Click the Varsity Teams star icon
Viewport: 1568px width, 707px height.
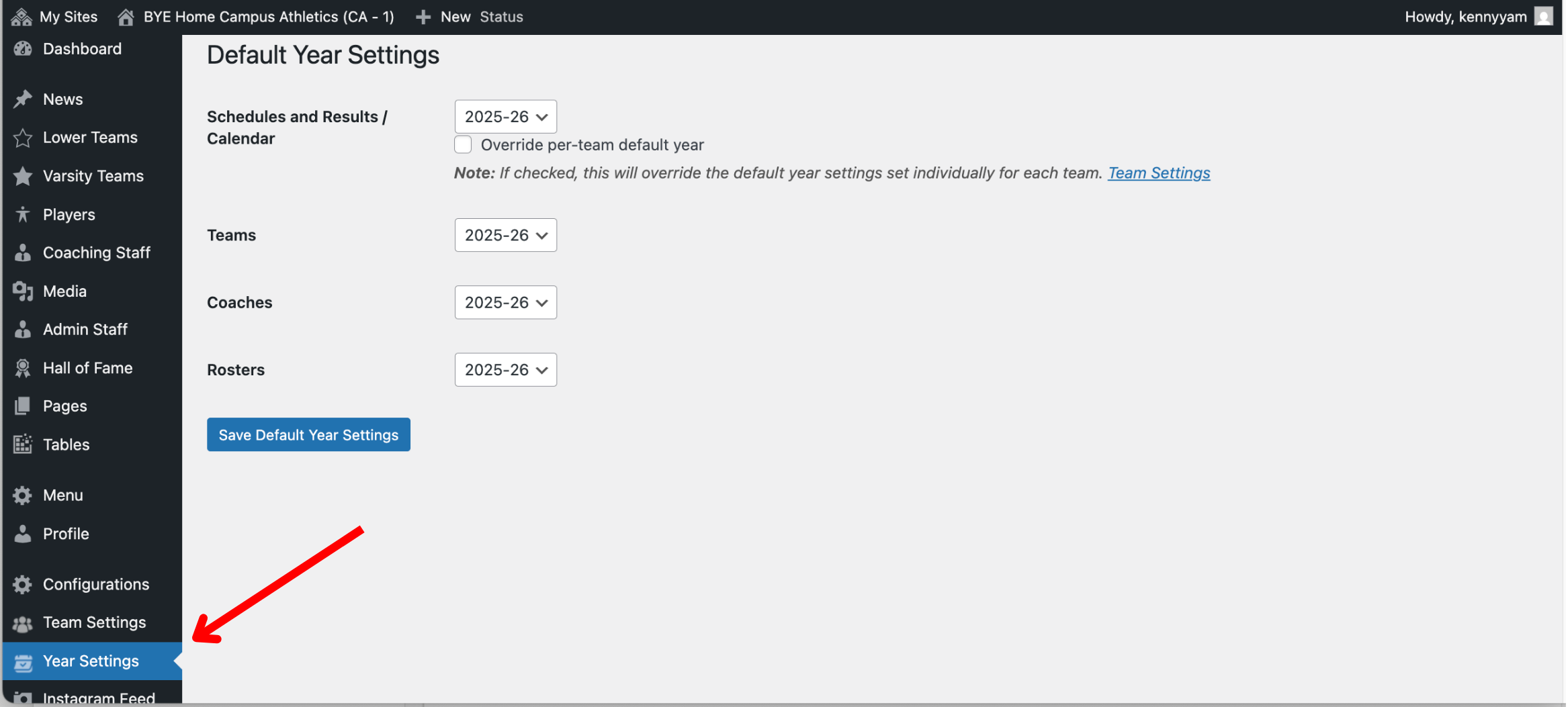coord(23,176)
